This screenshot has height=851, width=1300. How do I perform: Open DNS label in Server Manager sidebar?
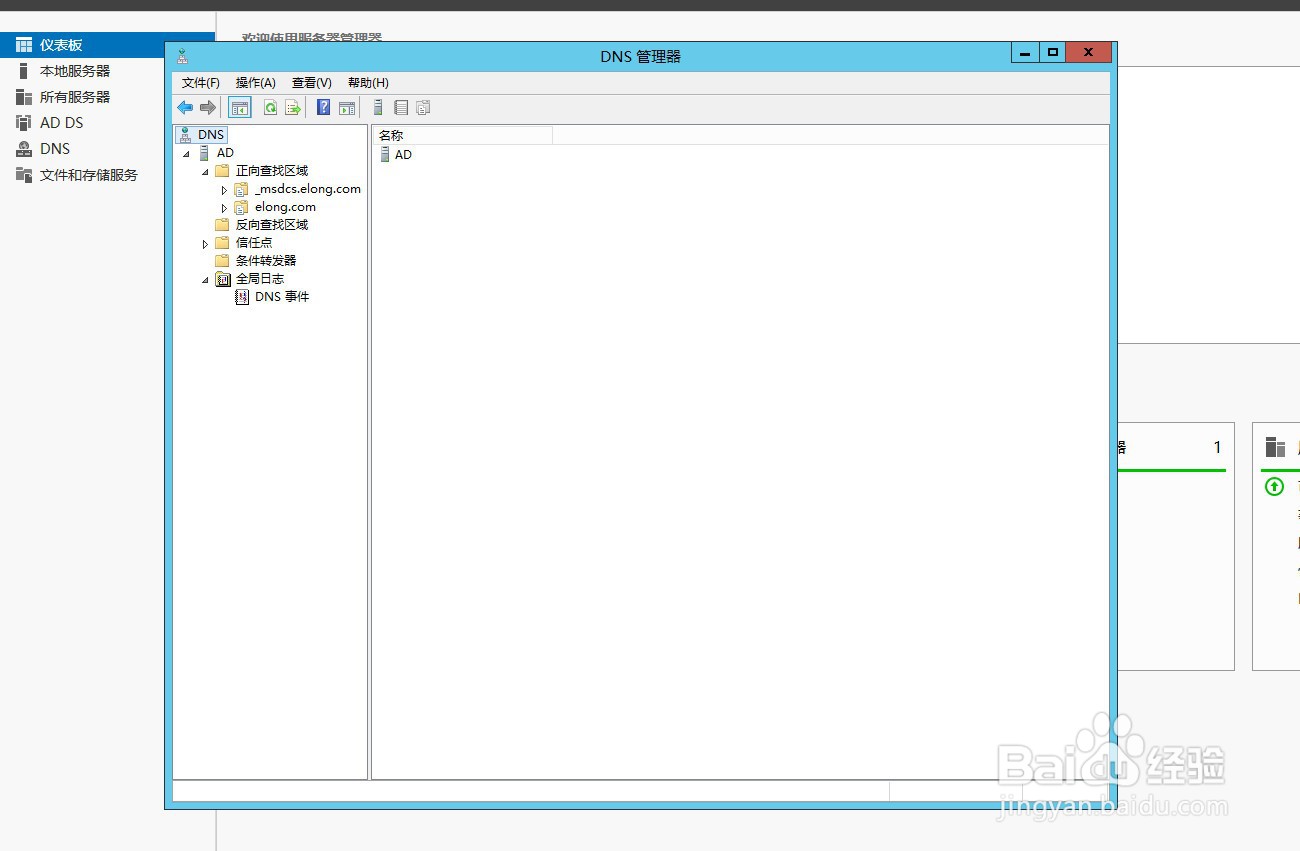point(55,149)
